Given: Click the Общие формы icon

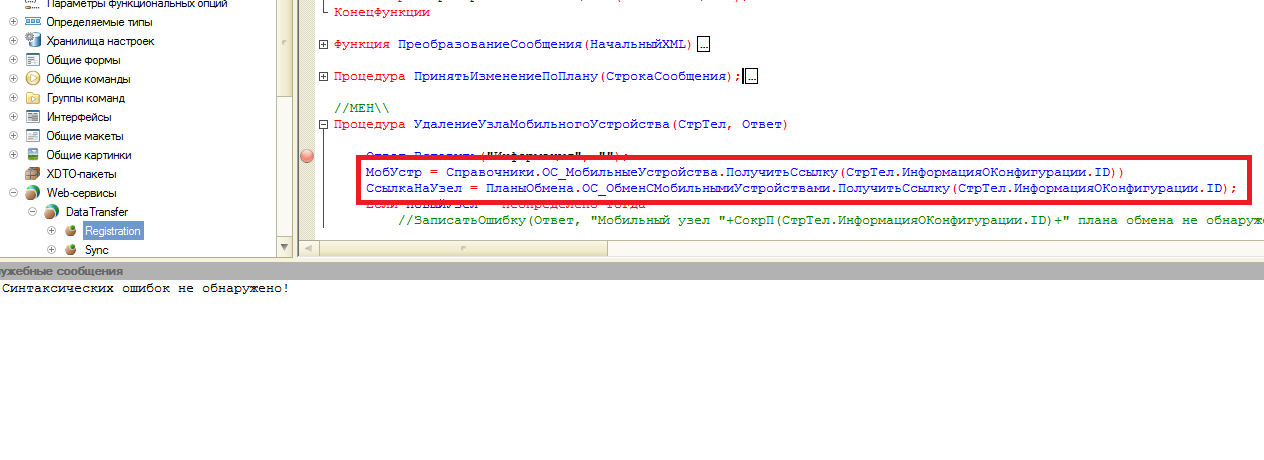Looking at the screenshot, I should [33, 60].
